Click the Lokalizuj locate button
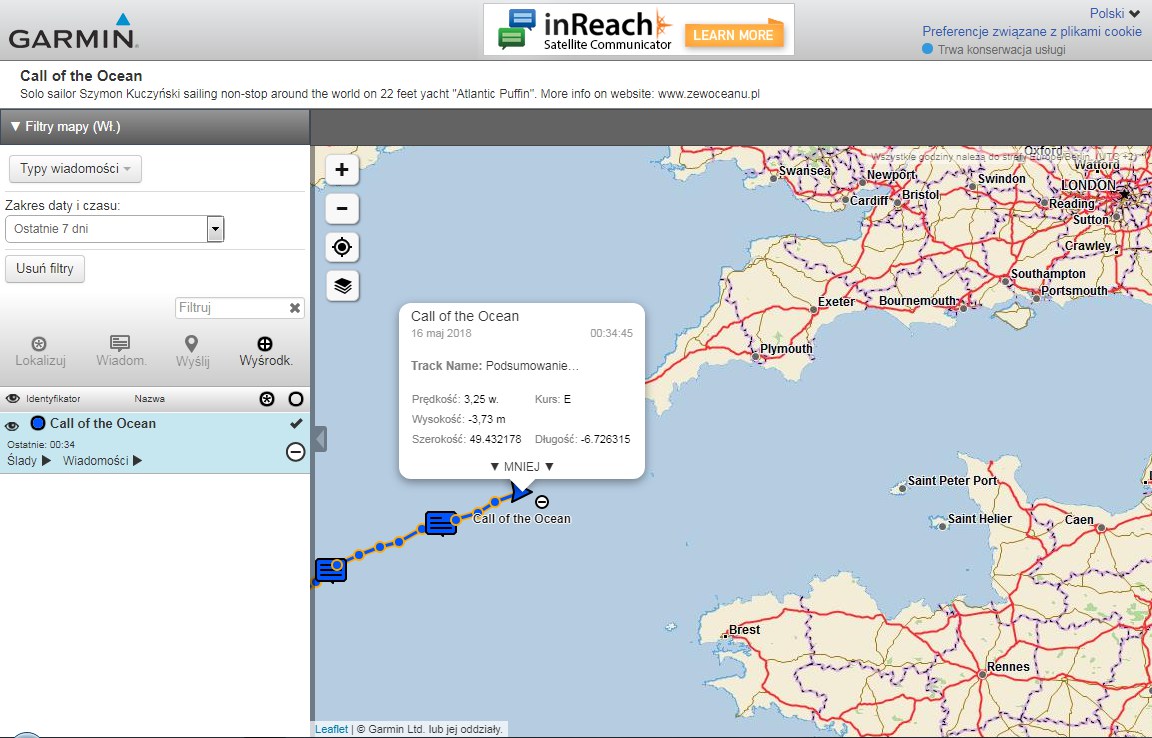This screenshot has height=738, width=1152. tap(40, 351)
